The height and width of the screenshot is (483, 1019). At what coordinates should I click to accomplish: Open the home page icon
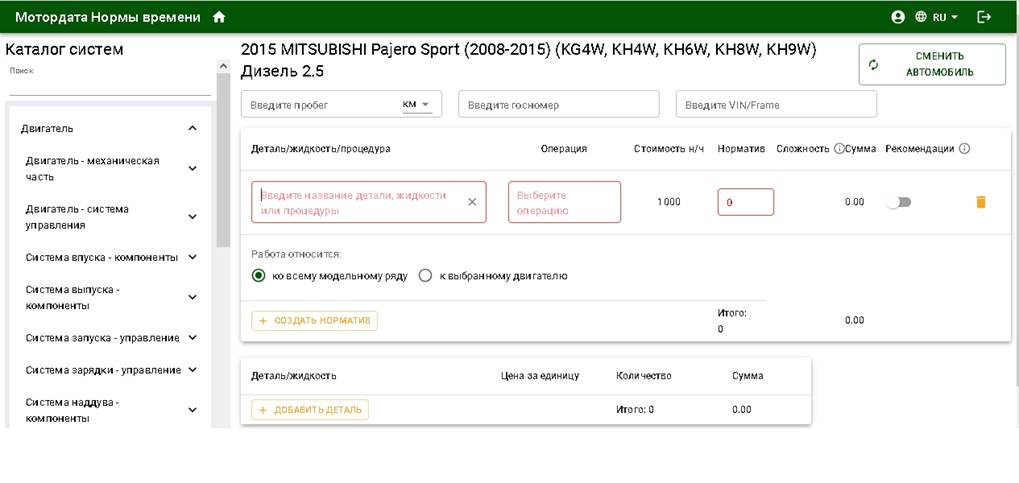[219, 18]
